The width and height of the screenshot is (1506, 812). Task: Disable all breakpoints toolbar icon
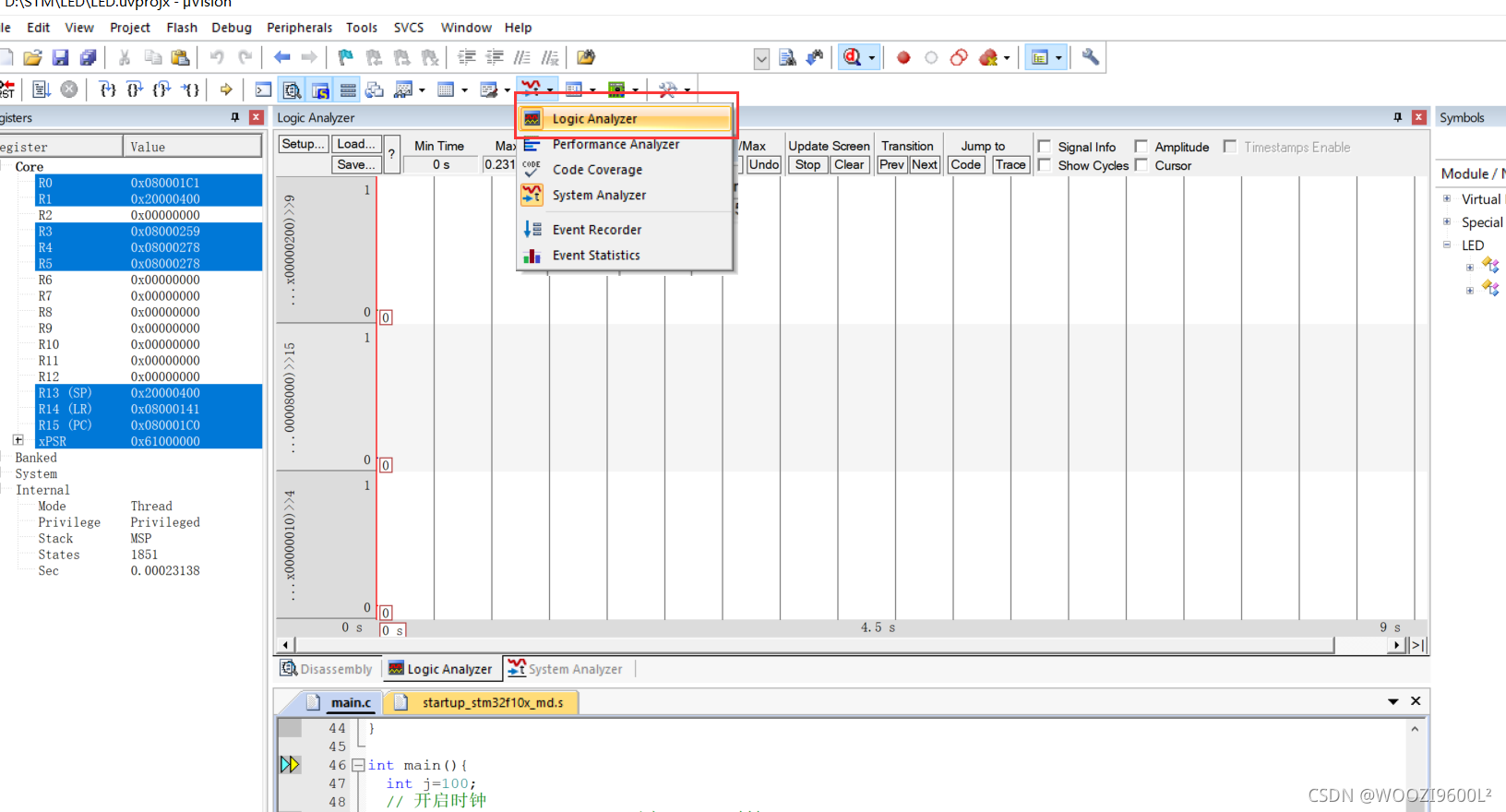(x=959, y=57)
